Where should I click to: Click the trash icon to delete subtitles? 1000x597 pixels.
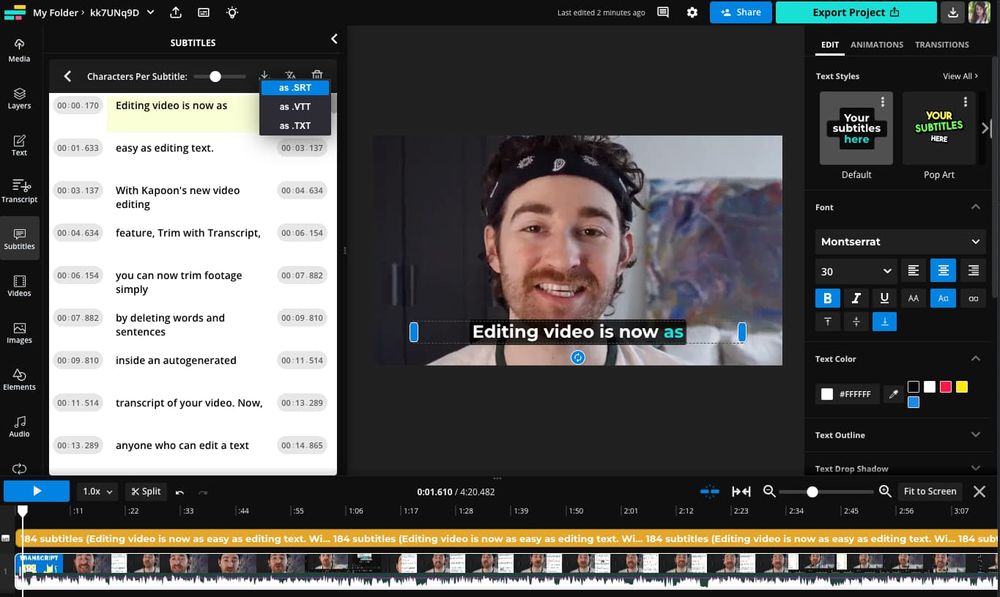[317, 74]
